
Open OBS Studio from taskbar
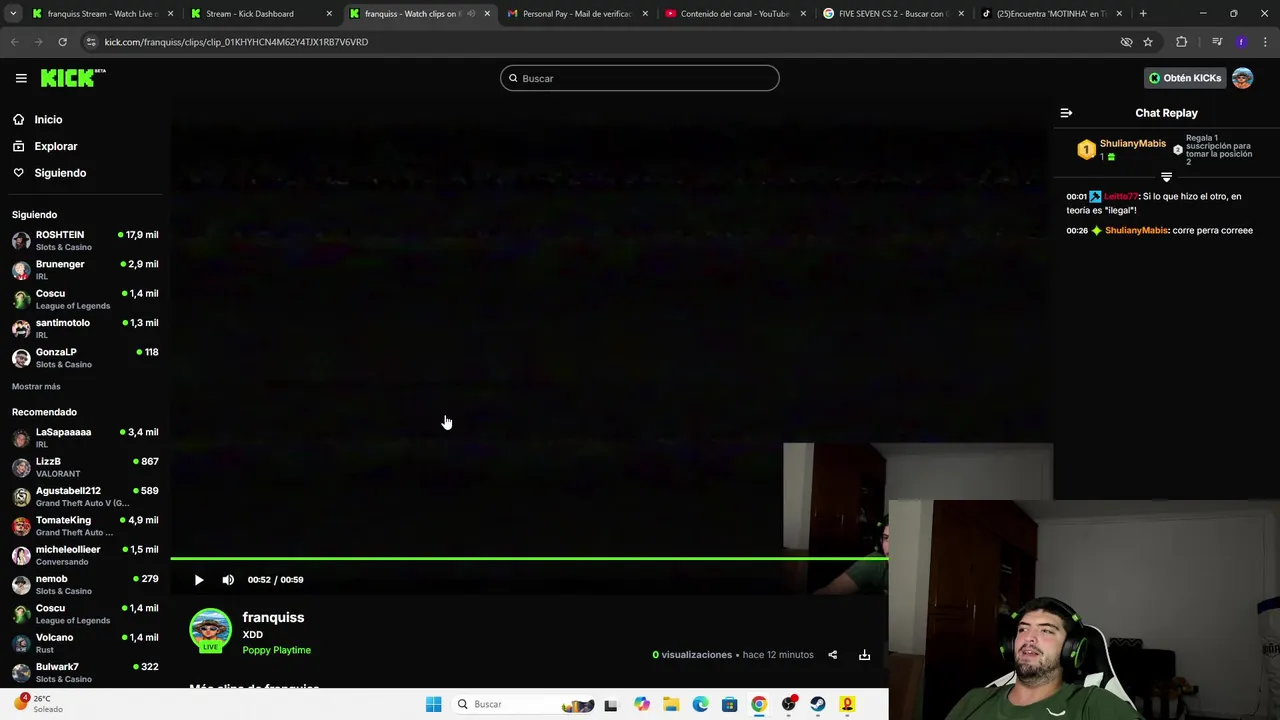coord(788,704)
